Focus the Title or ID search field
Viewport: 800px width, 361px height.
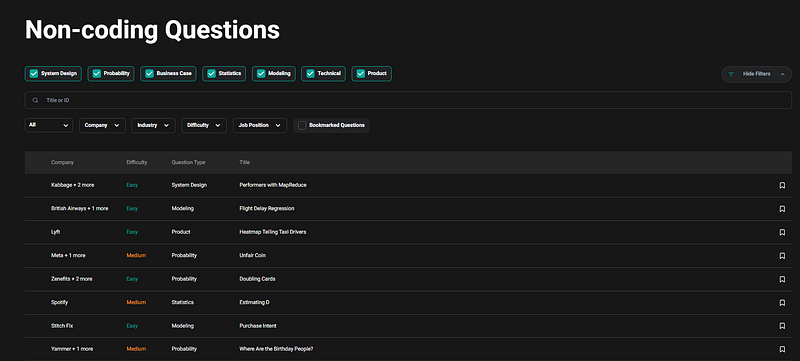[x=408, y=100]
